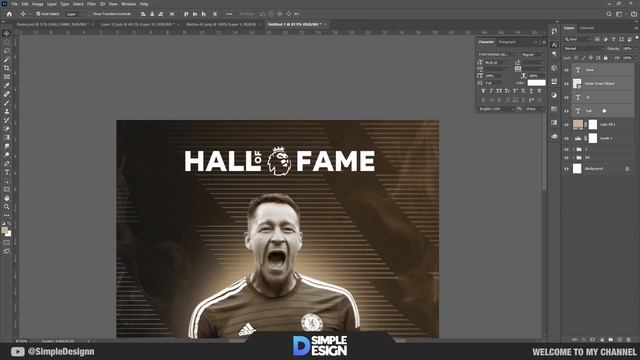Viewport: 640px width, 360px height.
Task: Open the Window menu
Action: point(128,4)
